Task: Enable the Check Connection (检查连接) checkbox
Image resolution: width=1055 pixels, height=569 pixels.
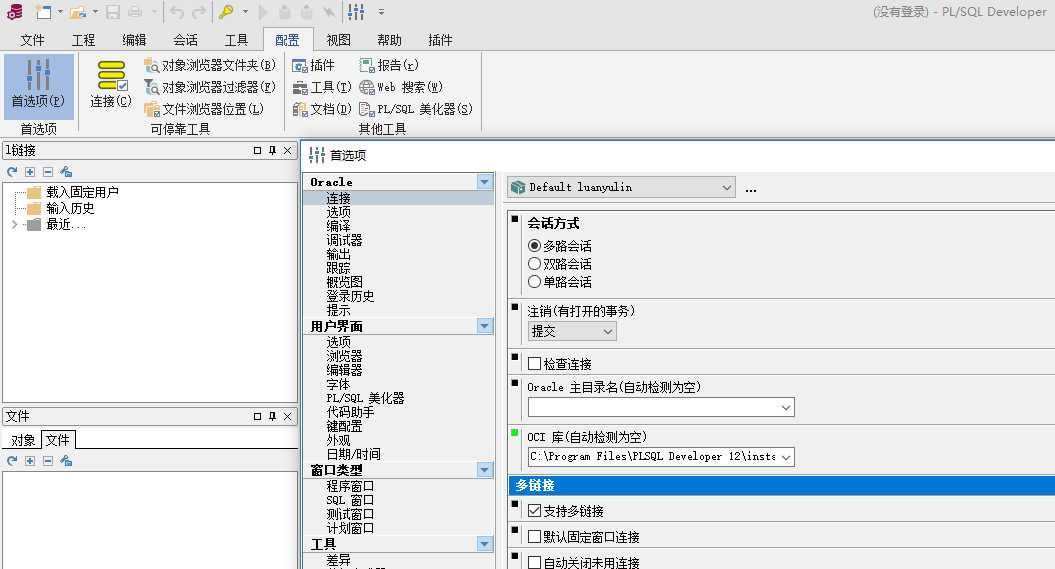Action: point(535,364)
